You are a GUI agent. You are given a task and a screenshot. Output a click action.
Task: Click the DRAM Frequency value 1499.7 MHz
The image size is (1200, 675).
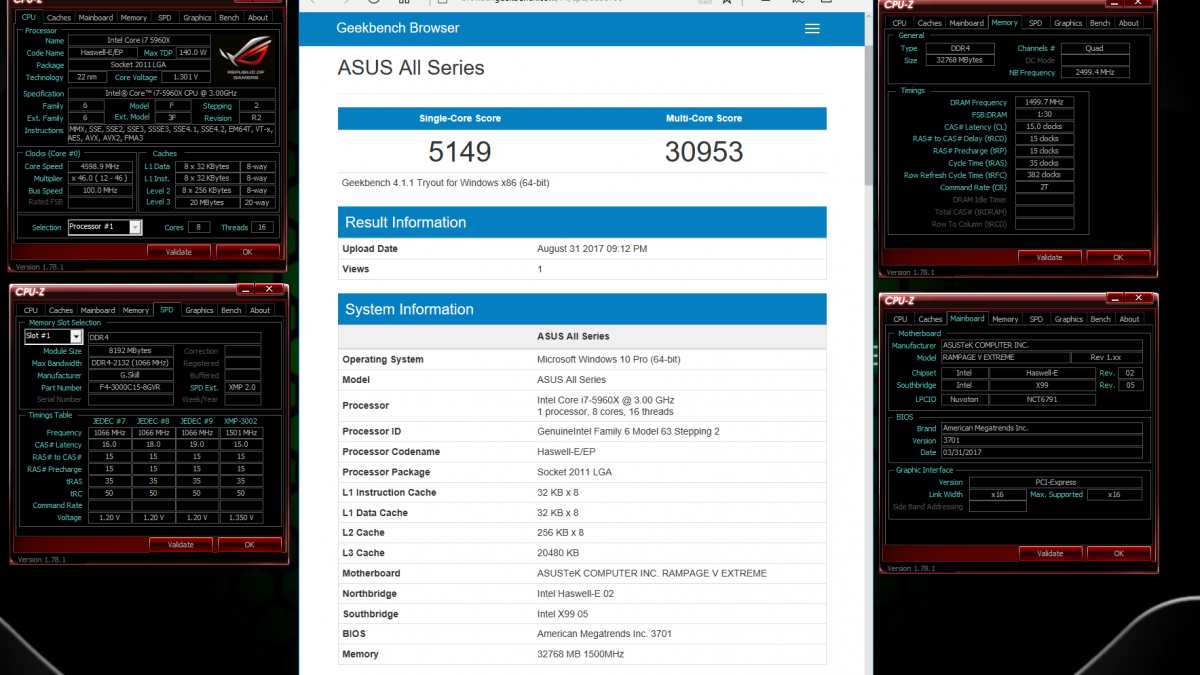tap(1044, 102)
